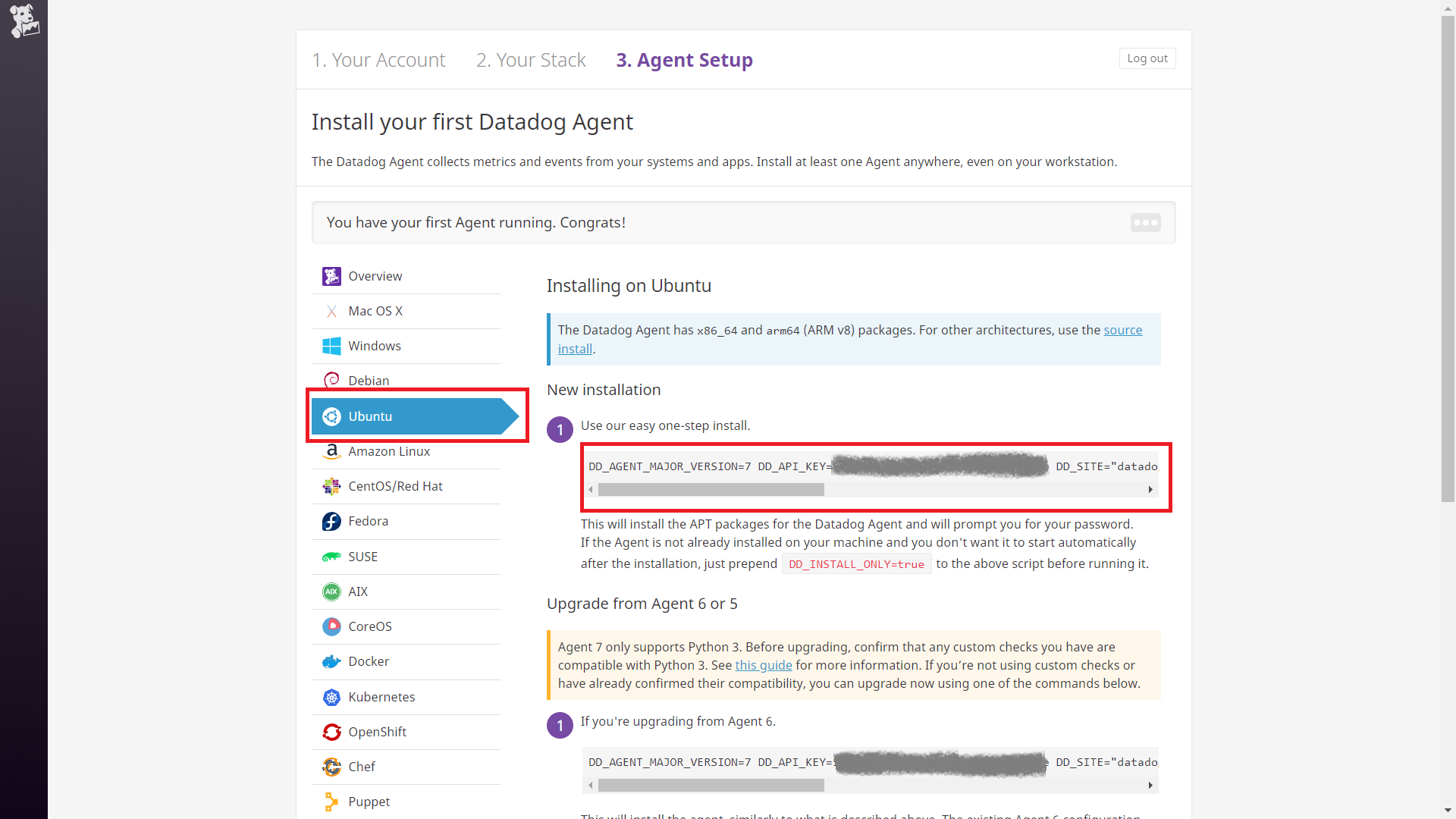Choose SUSE platform

(x=406, y=557)
